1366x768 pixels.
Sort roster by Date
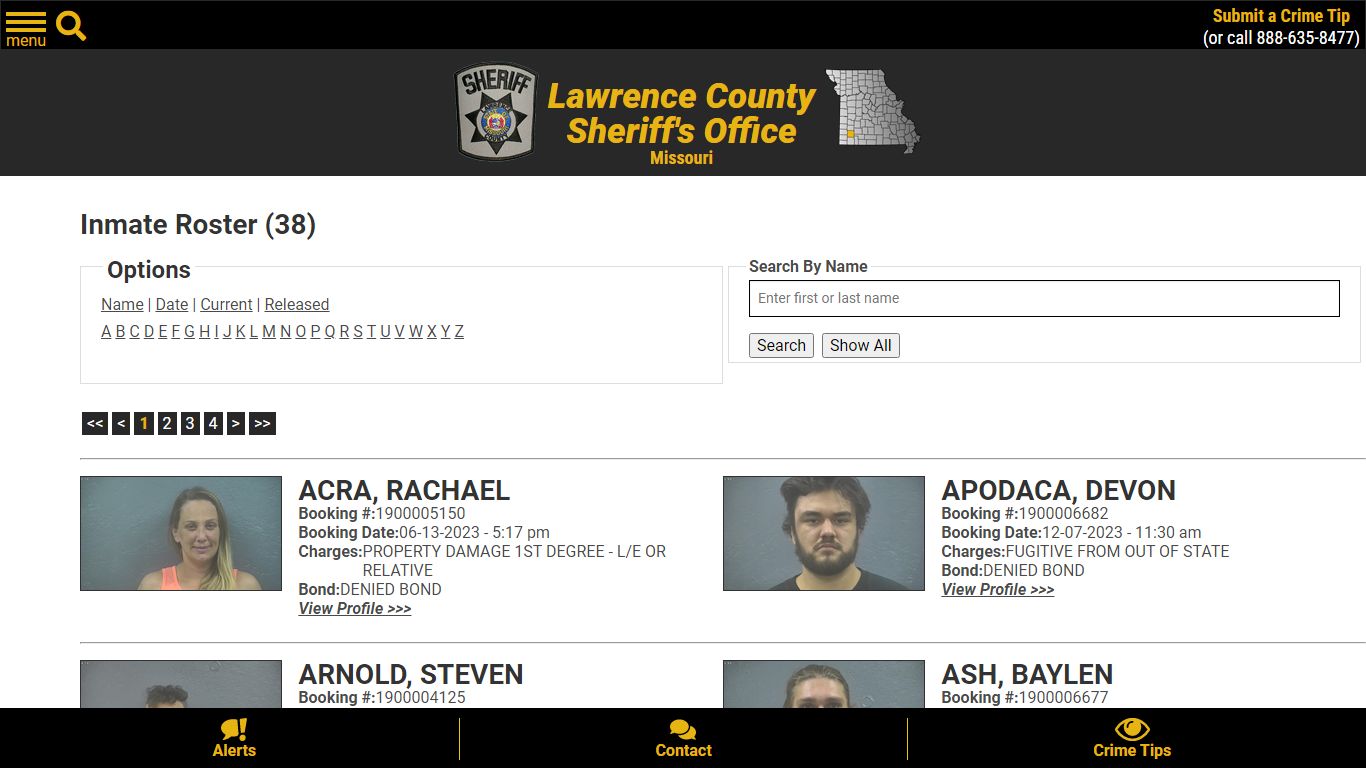point(172,304)
